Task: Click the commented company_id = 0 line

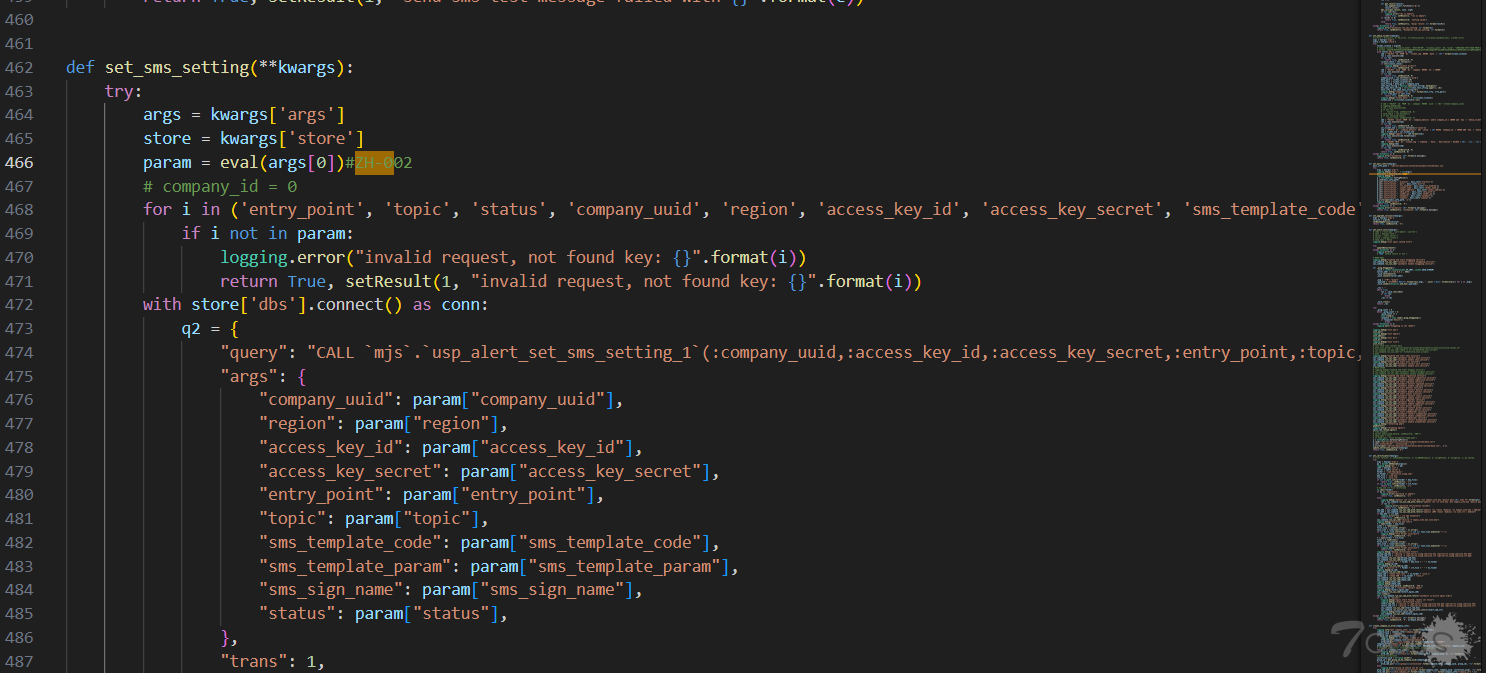Action: coord(220,186)
